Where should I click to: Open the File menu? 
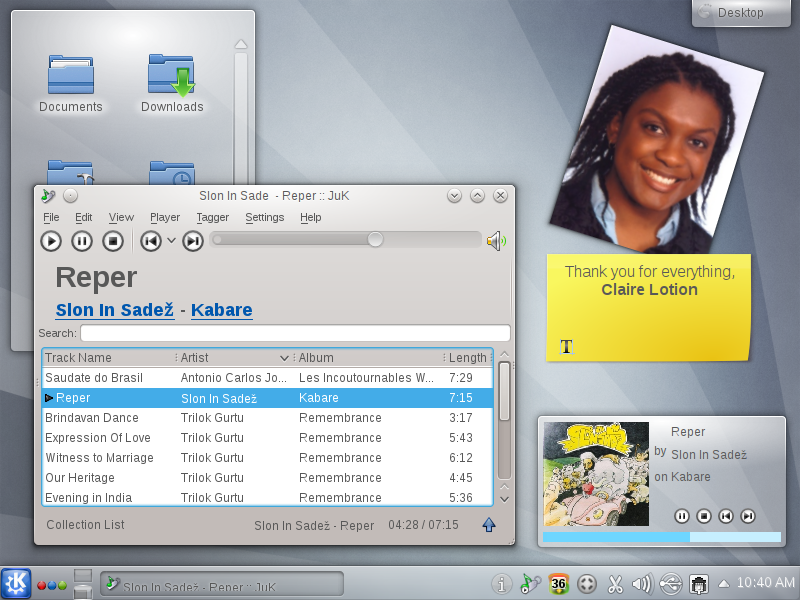tap(51, 217)
